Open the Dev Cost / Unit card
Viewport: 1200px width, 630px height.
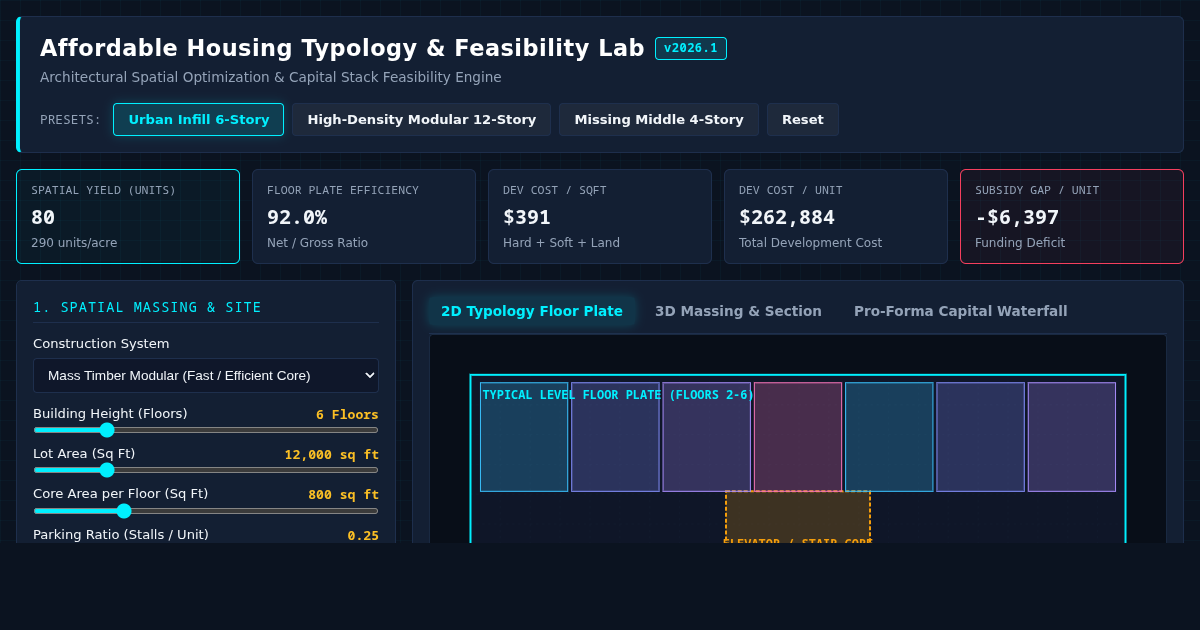[836, 217]
